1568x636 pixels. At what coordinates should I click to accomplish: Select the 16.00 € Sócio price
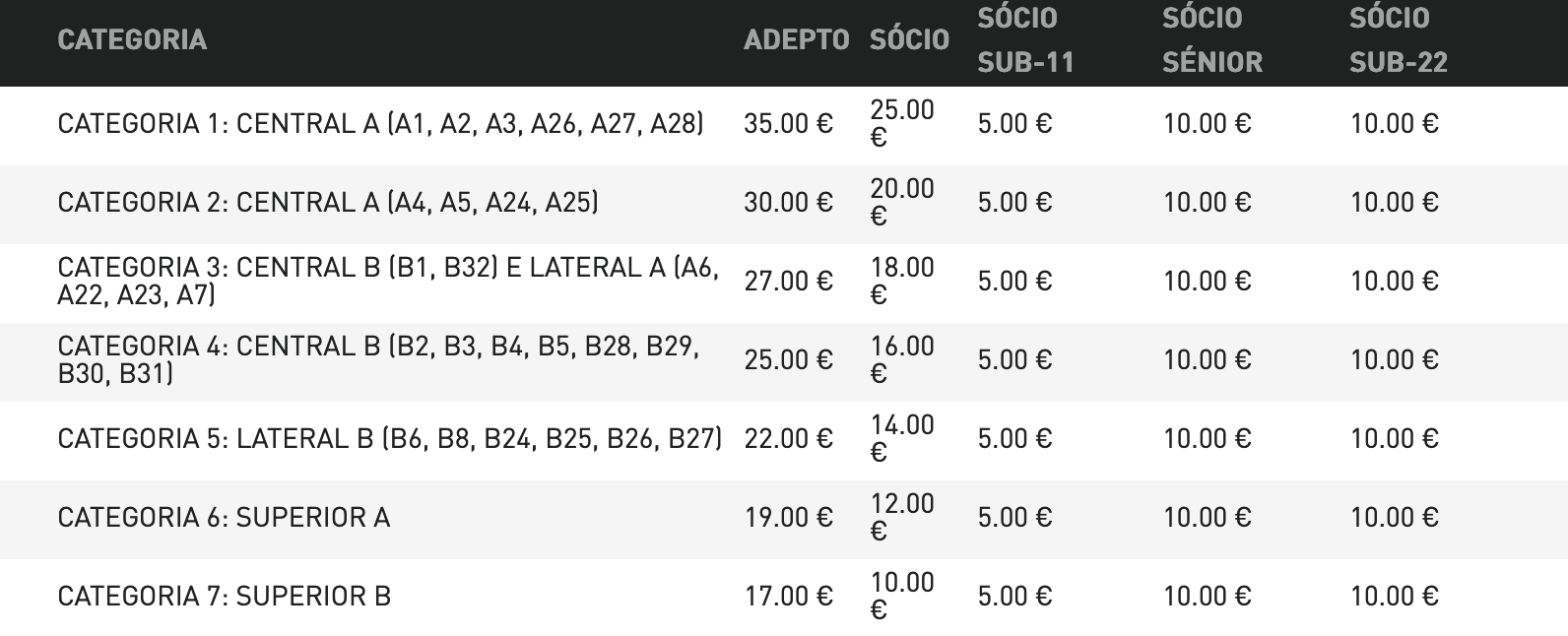[902, 359]
